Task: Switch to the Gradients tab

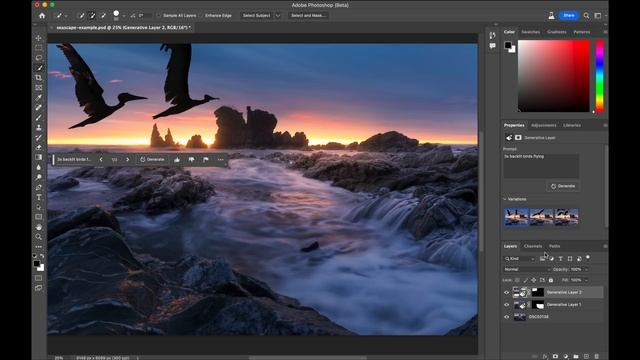Action: click(x=557, y=32)
